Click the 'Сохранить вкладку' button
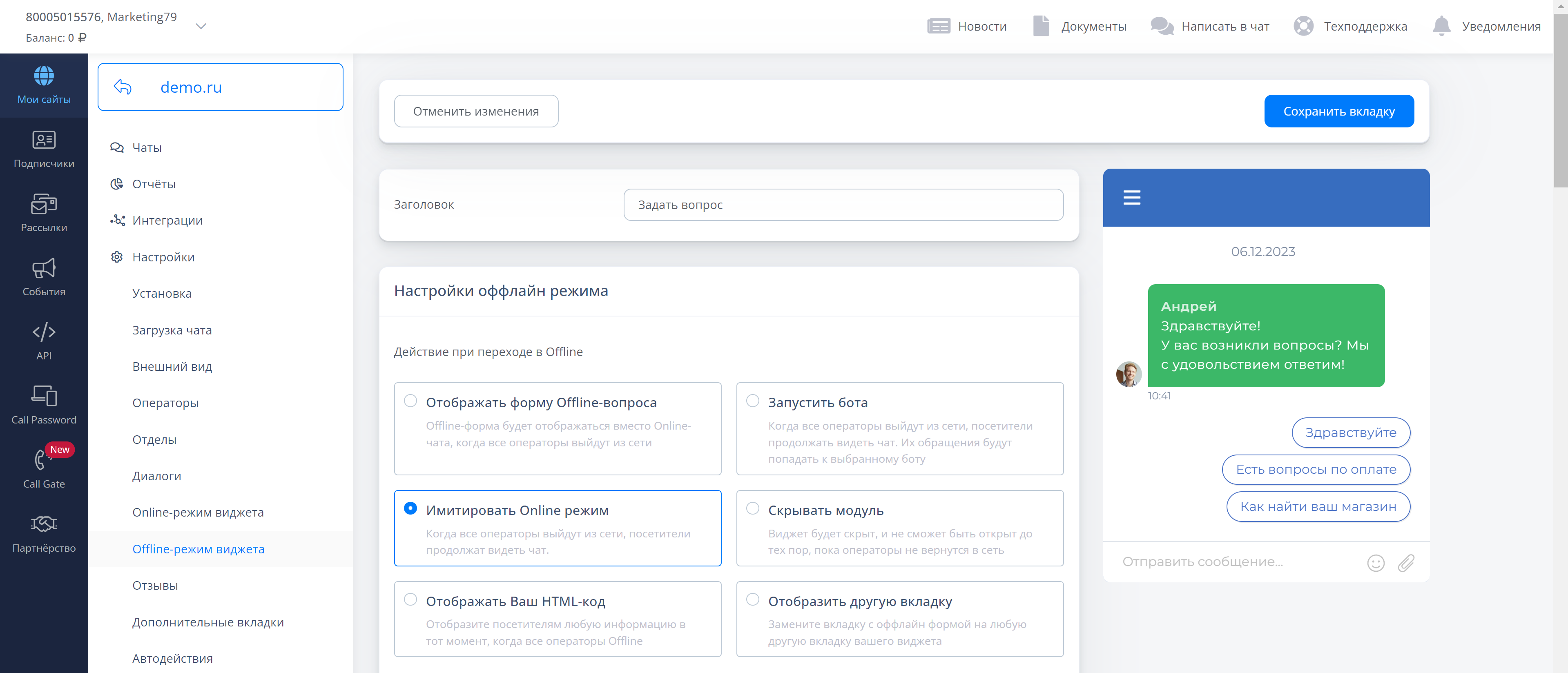Viewport: 1568px width, 673px height. pyautogui.click(x=1338, y=111)
